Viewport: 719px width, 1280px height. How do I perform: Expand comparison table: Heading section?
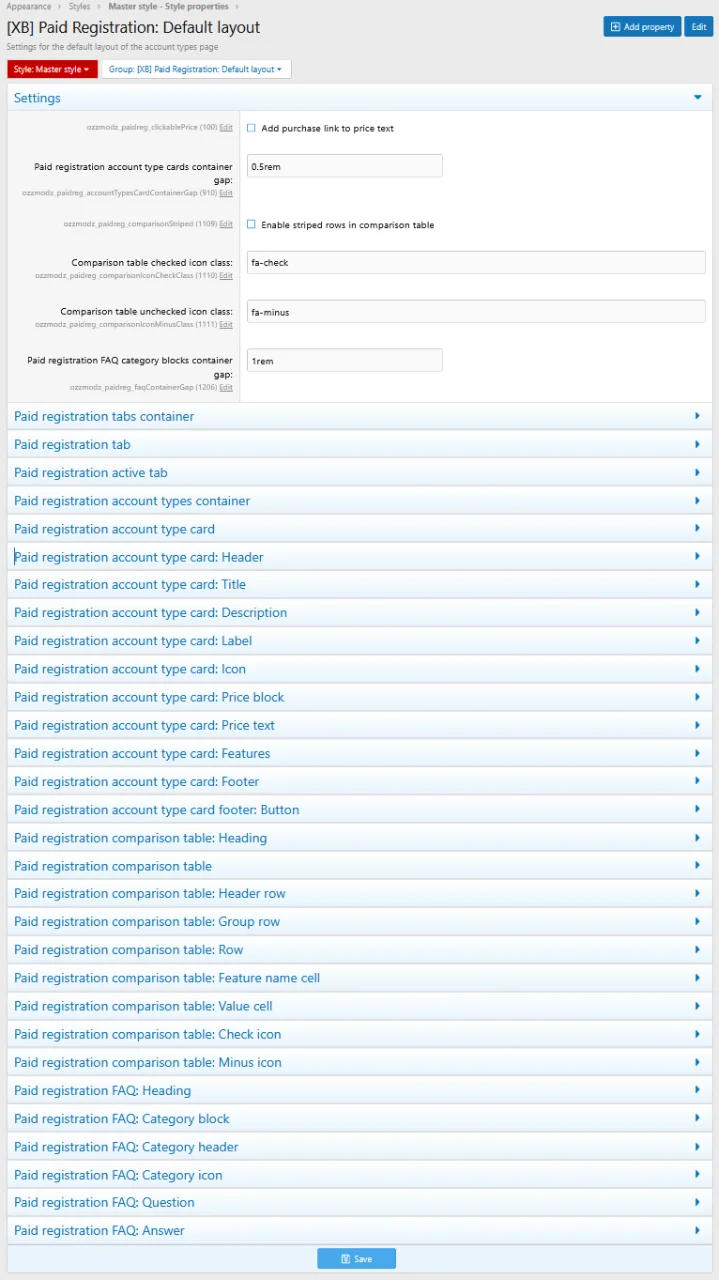[360, 838]
